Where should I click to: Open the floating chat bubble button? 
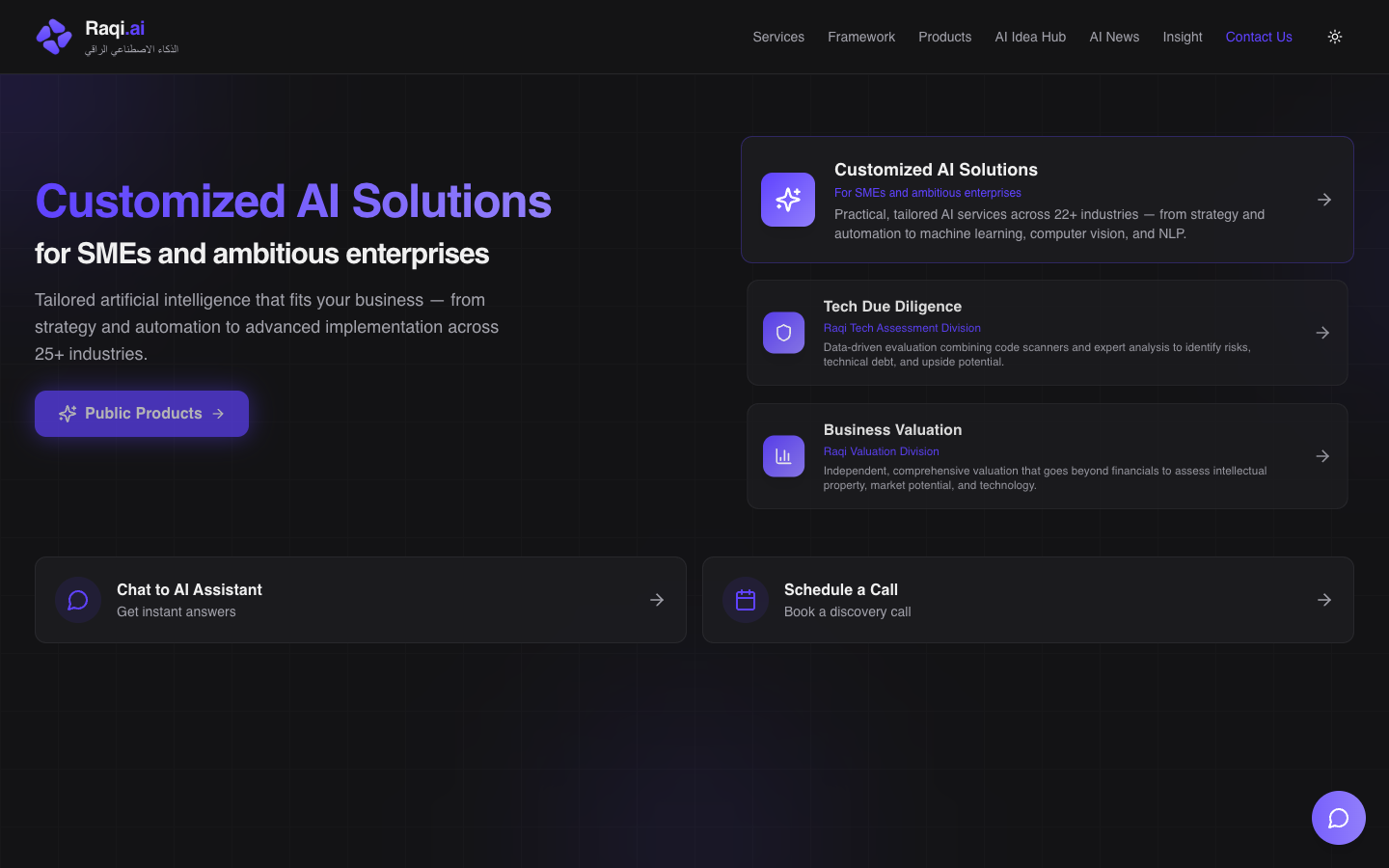tap(1339, 818)
